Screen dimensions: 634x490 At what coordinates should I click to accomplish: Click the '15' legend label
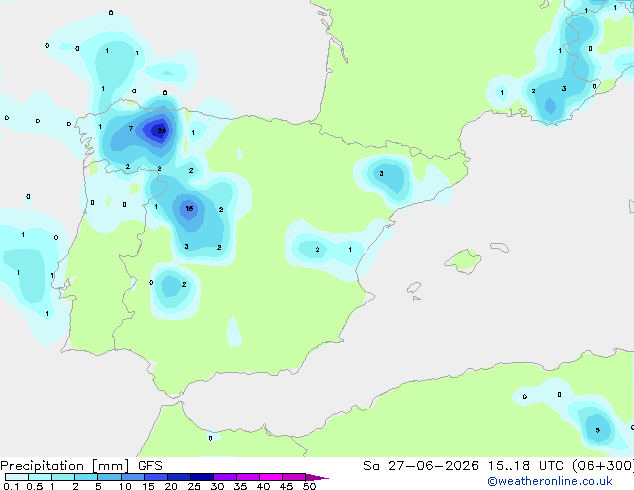[148, 486]
